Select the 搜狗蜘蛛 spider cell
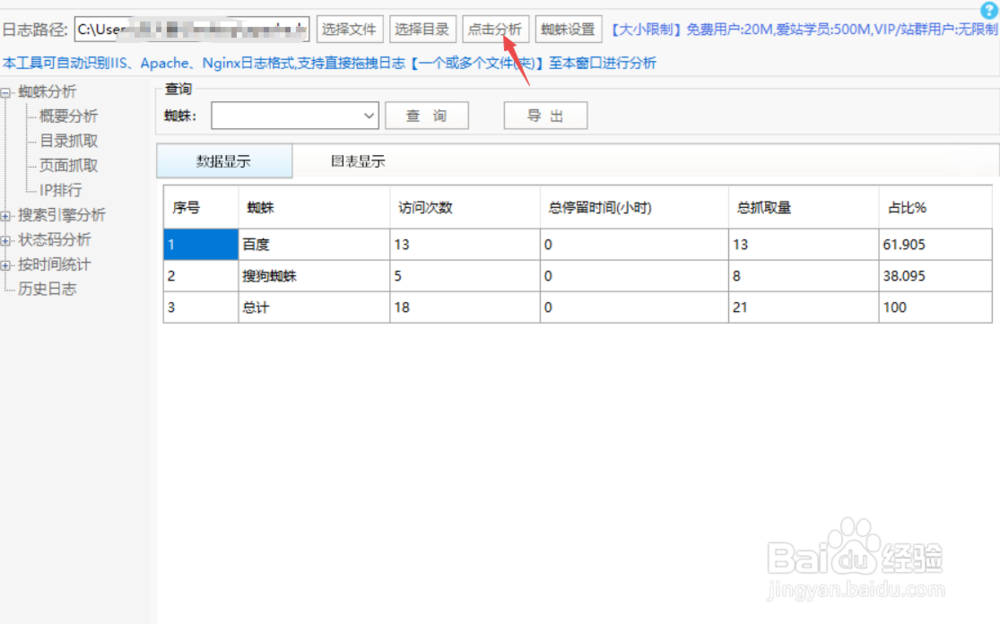The image size is (1000, 624). click(314, 276)
